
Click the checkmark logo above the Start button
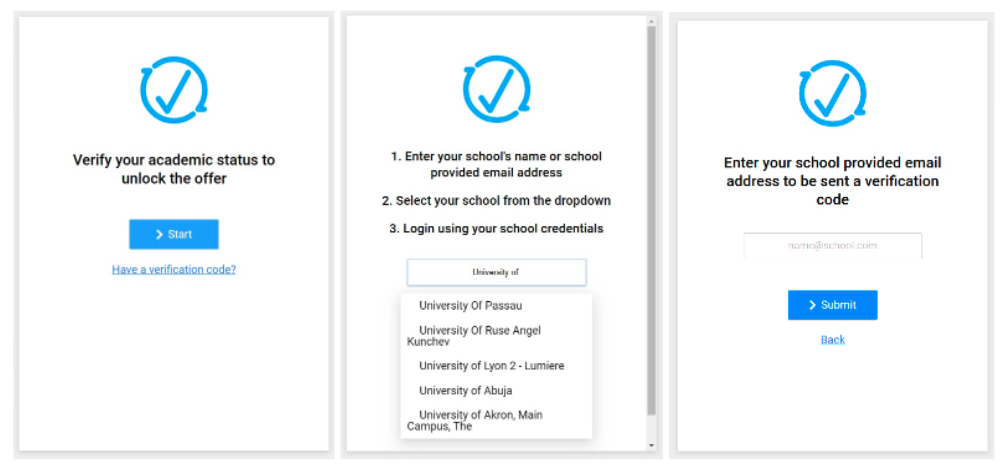[x=174, y=91]
